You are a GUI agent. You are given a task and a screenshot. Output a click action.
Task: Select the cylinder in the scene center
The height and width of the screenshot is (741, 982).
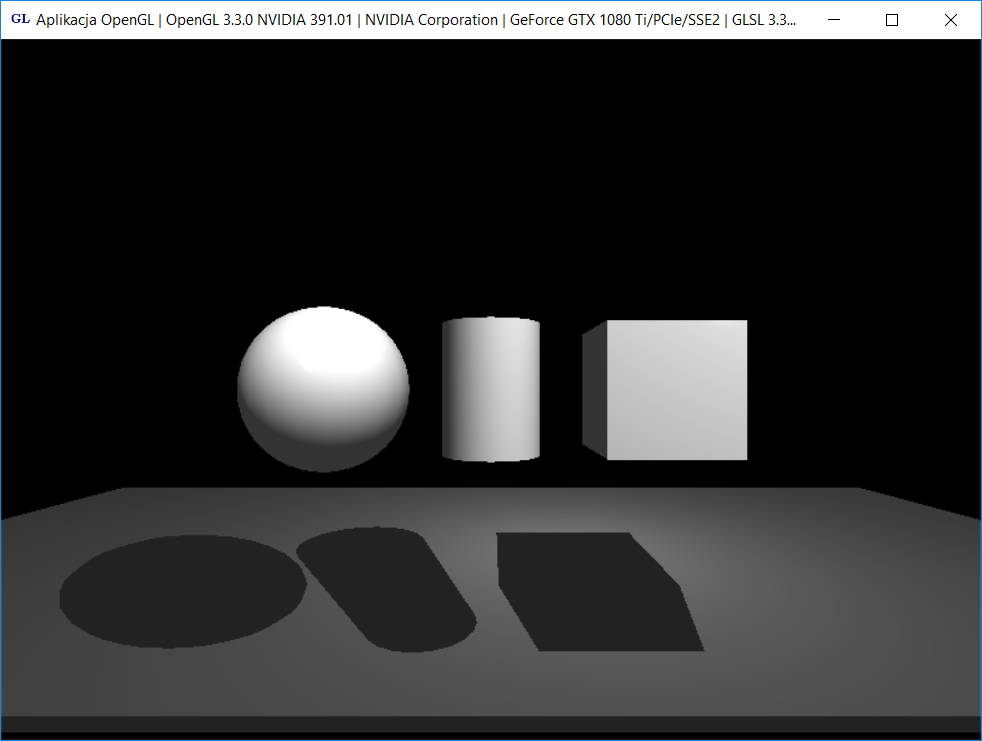click(492, 390)
